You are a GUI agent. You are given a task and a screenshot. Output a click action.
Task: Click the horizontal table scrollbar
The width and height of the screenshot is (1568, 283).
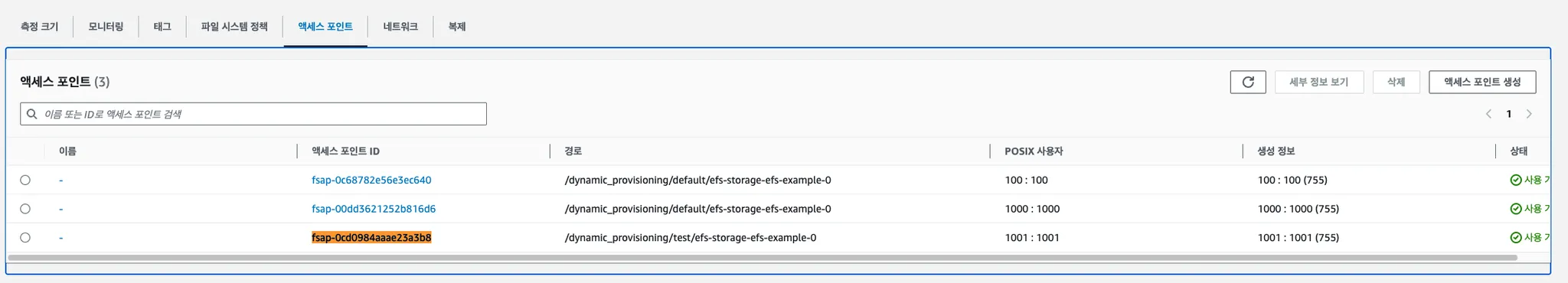763,258
